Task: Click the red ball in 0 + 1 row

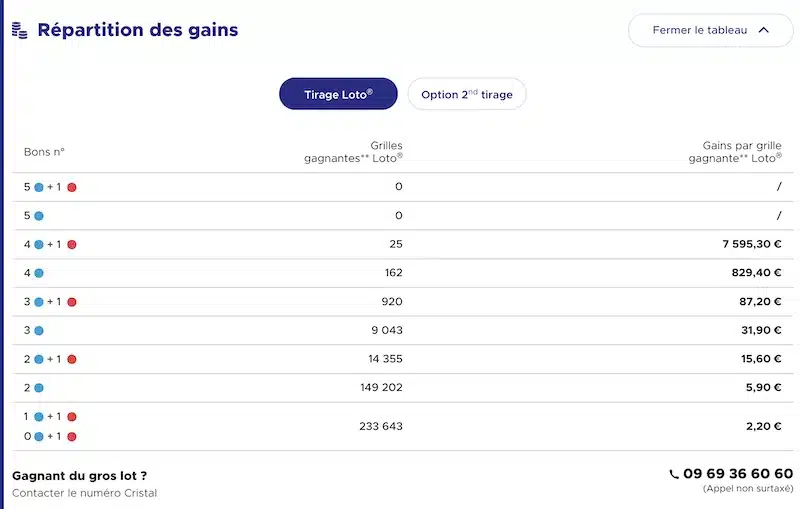Action: point(72,437)
